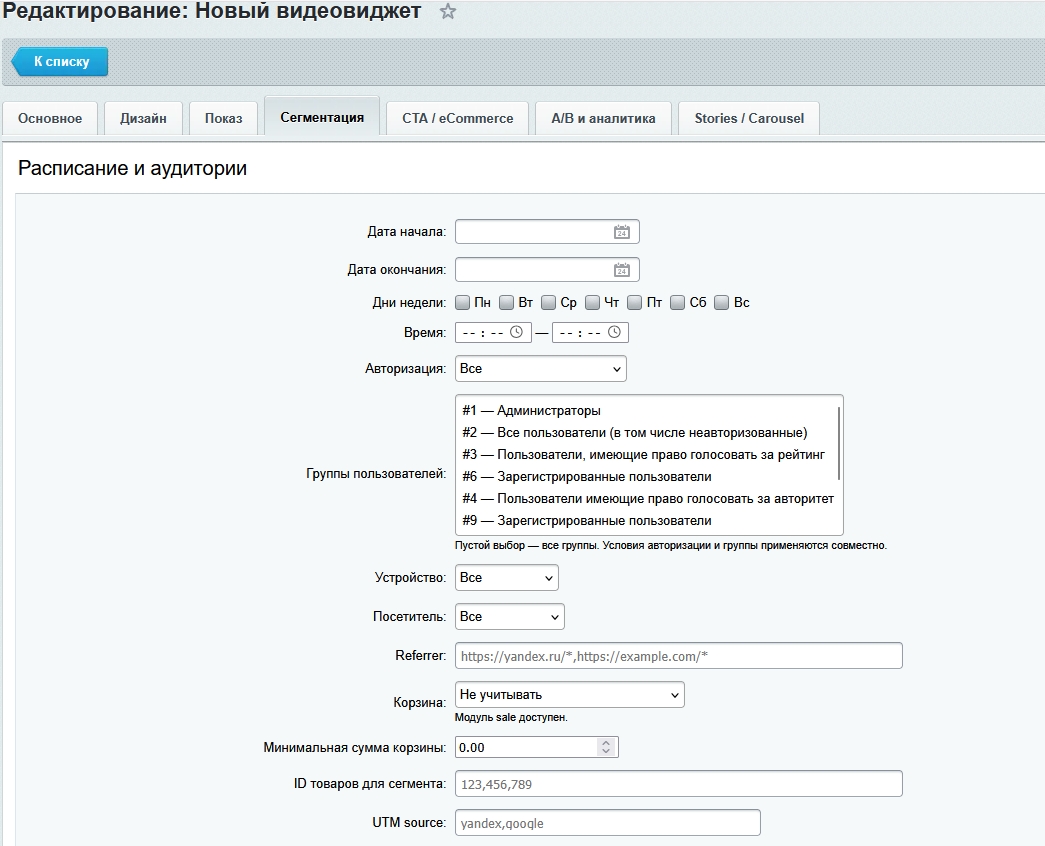Go back with К списку button
This screenshot has width=1045, height=846.
[60, 61]
